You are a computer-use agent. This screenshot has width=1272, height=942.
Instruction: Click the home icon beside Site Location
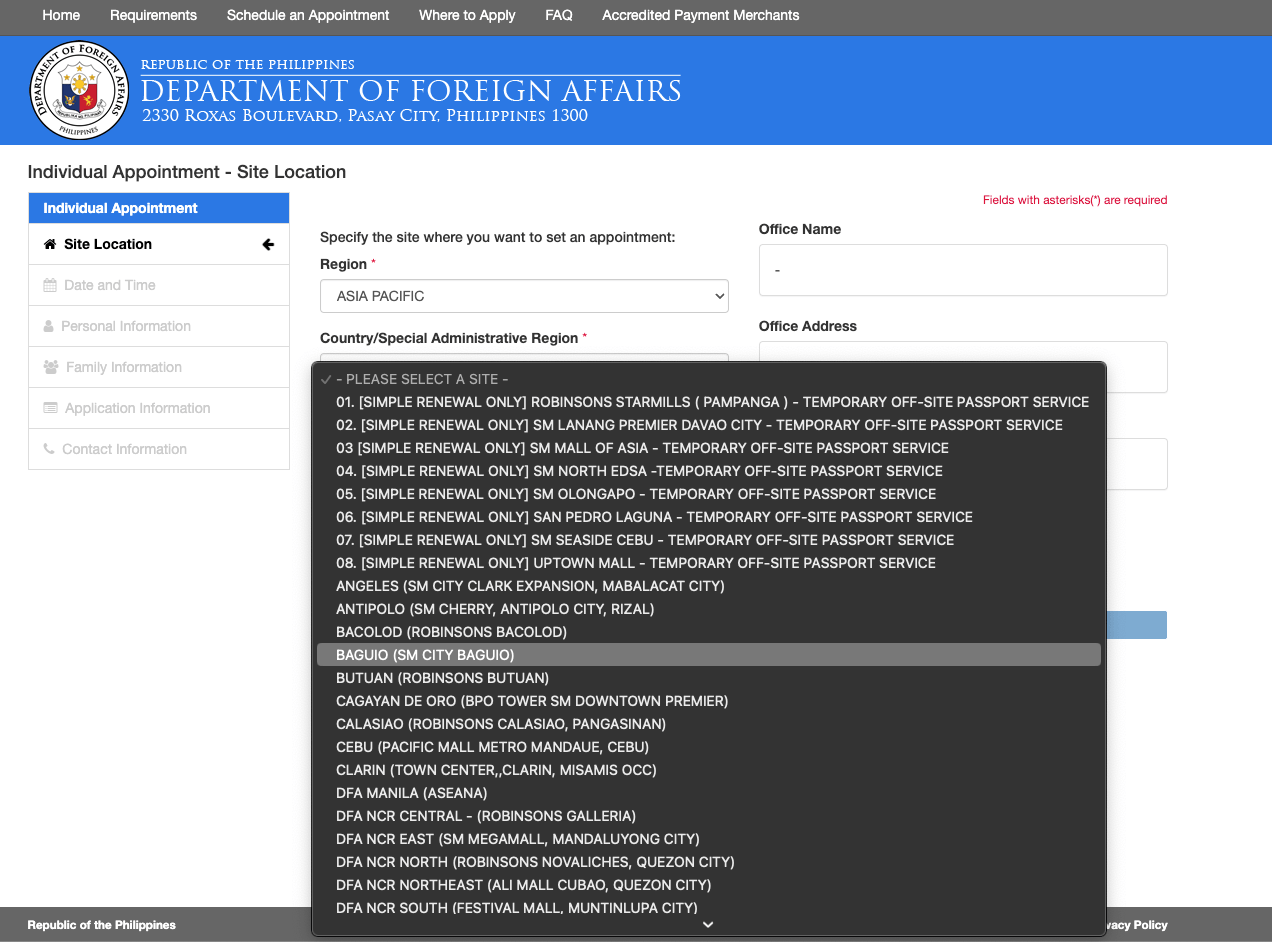50,244
